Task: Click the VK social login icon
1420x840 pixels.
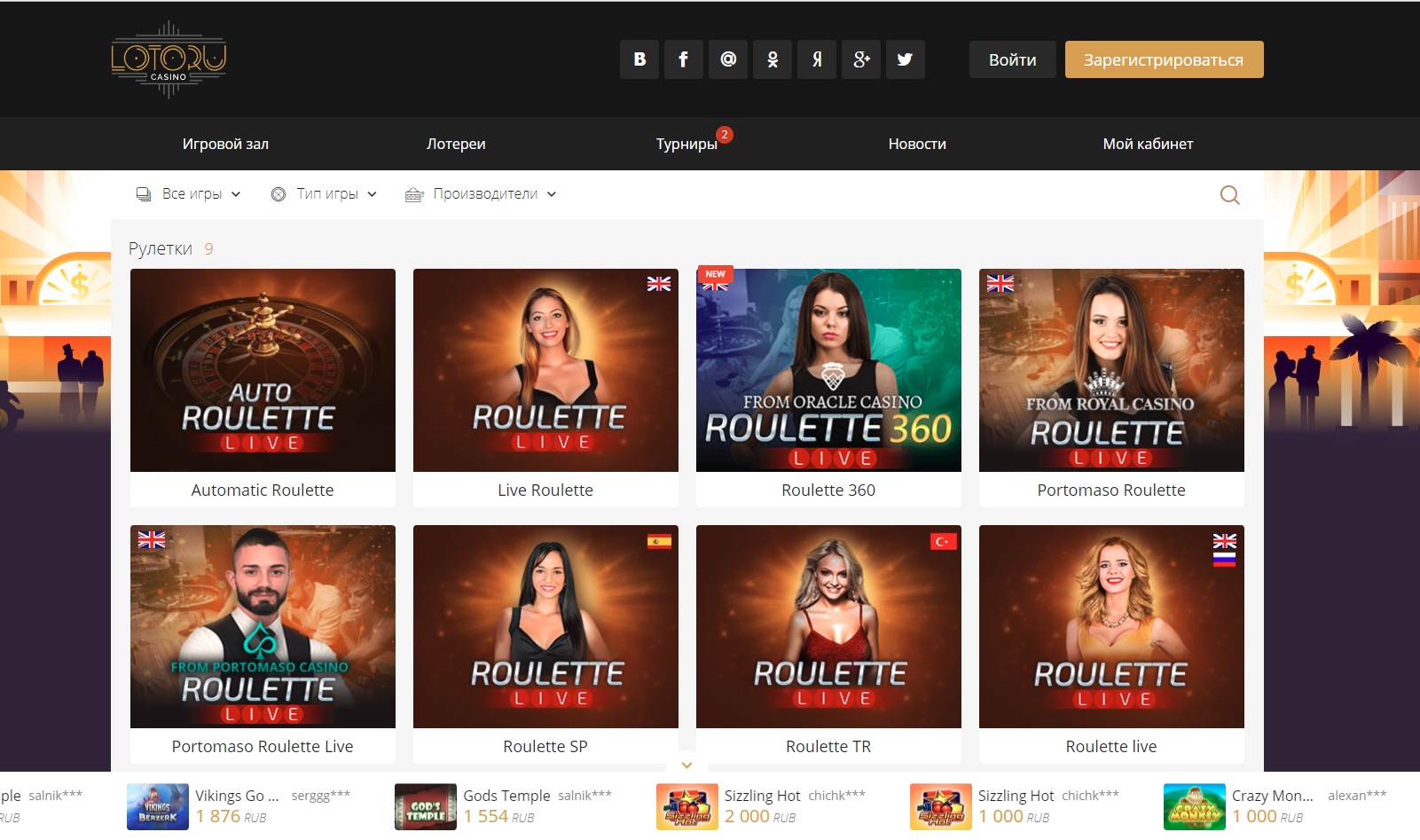Action: pos(639,59)
